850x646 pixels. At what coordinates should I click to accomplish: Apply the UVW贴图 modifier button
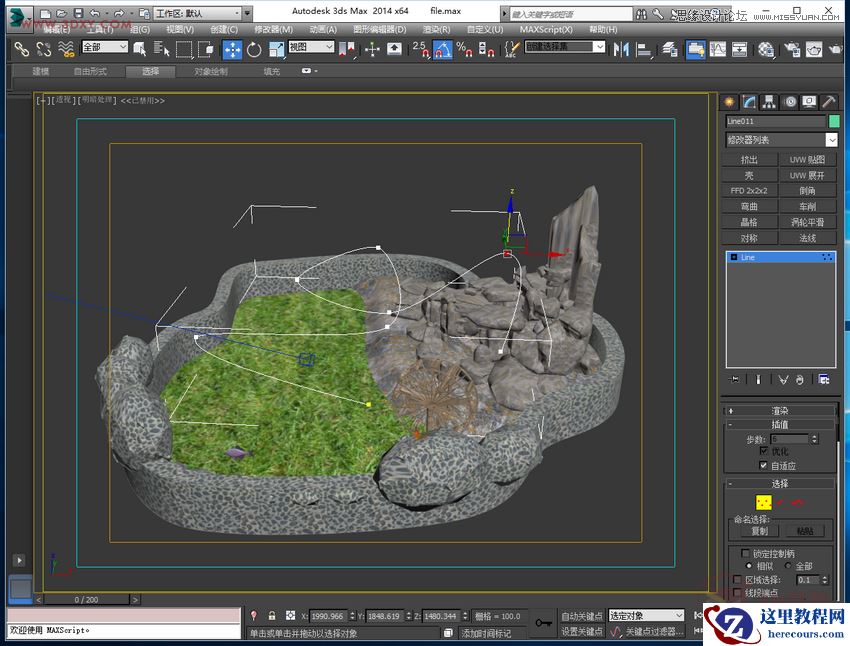(x=808, y=159)
